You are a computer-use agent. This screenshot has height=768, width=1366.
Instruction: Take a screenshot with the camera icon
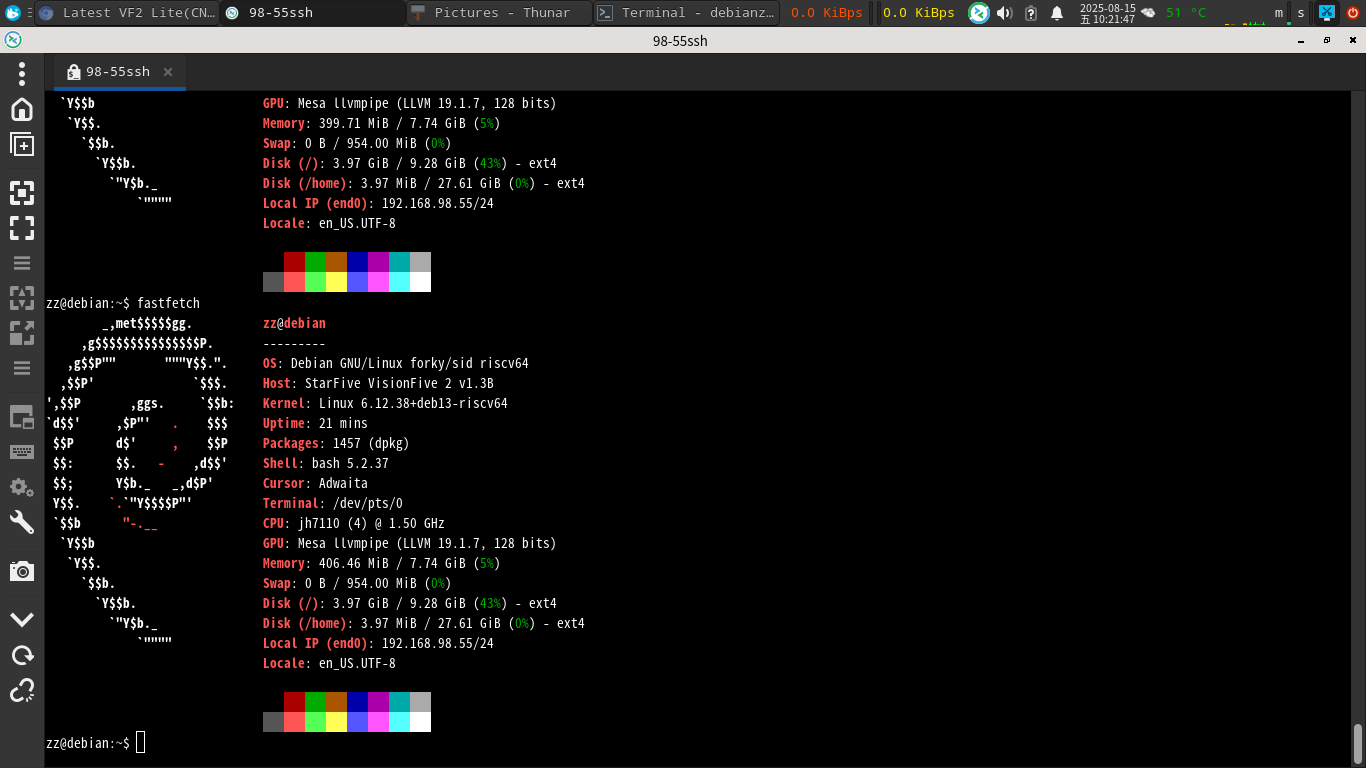[x=22, y=571]
